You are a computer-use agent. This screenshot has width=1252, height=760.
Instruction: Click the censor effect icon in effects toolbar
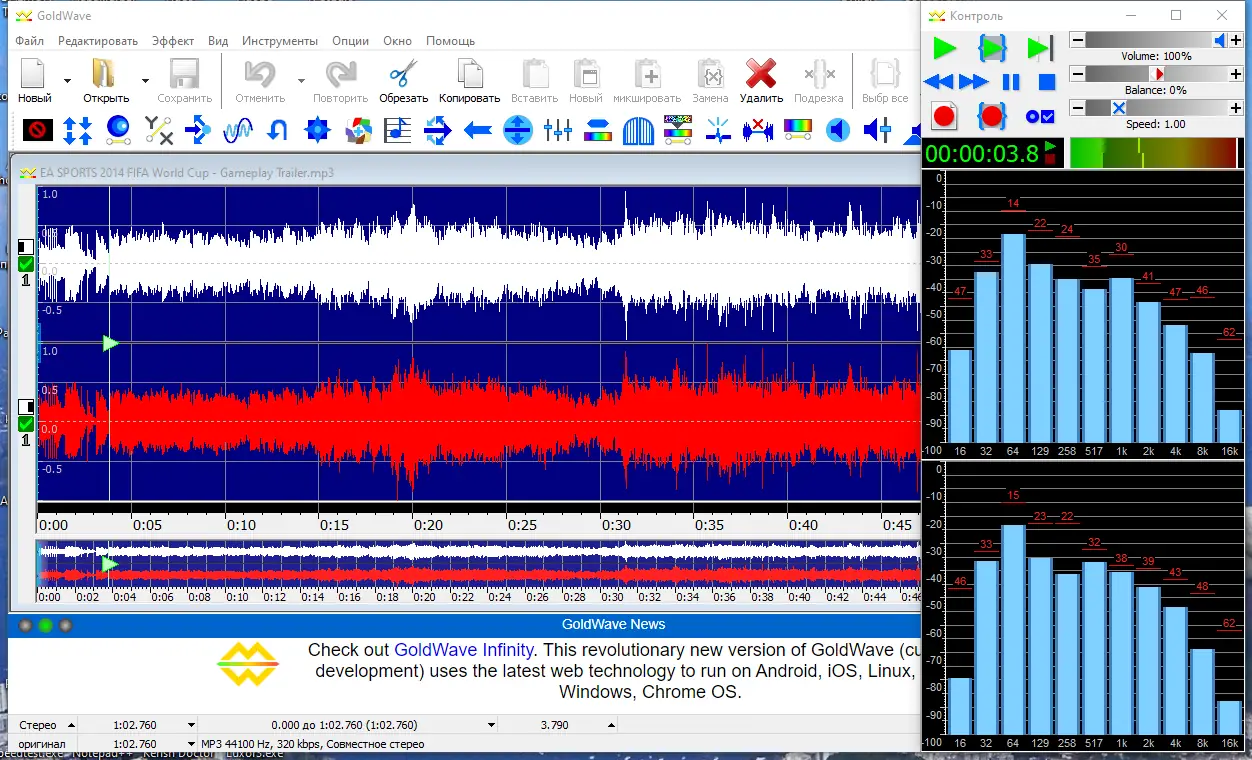(x=38, y=130)
